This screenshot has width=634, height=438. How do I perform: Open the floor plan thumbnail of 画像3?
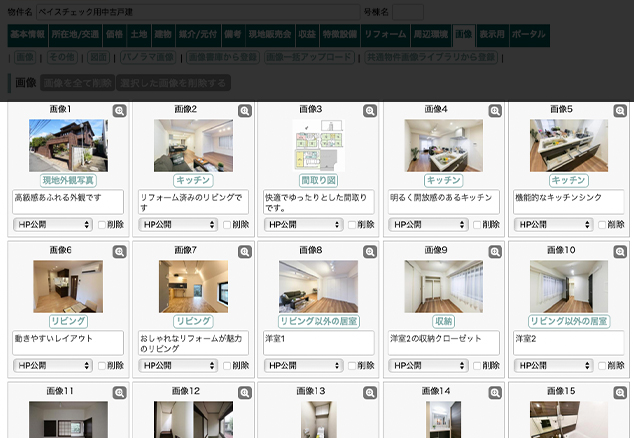tap(319, 146)
